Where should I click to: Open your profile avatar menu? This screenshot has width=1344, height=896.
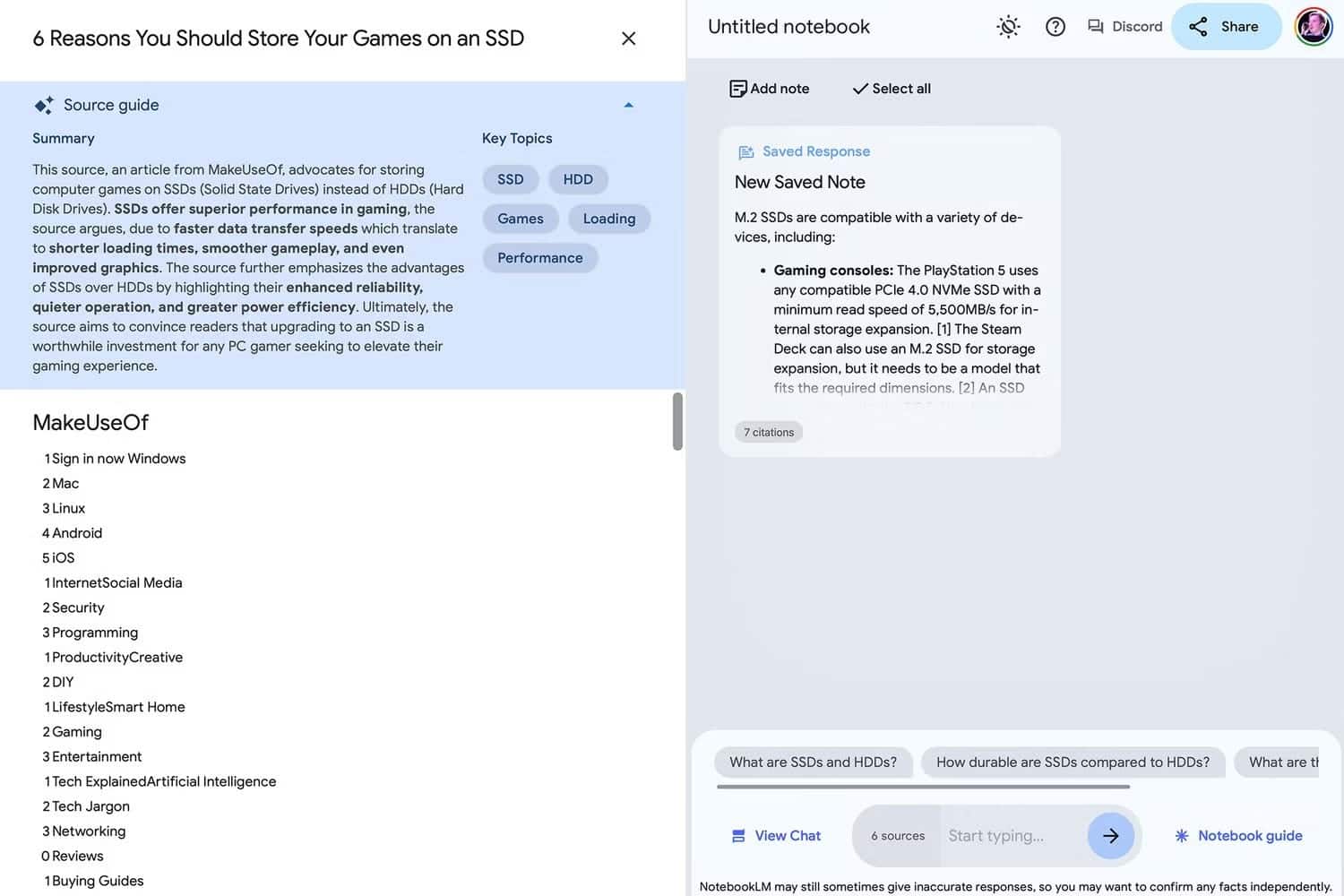(1313, 25)
